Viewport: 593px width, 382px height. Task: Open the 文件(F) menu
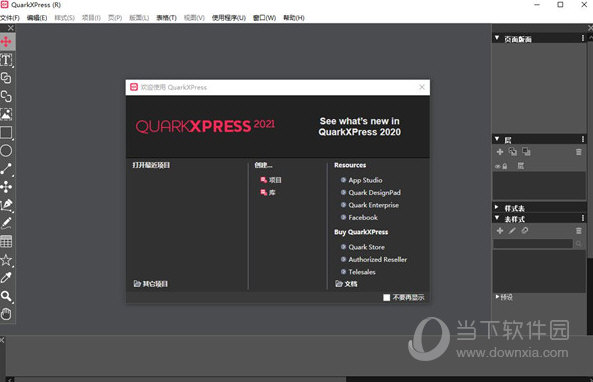(x=10, y=18)
